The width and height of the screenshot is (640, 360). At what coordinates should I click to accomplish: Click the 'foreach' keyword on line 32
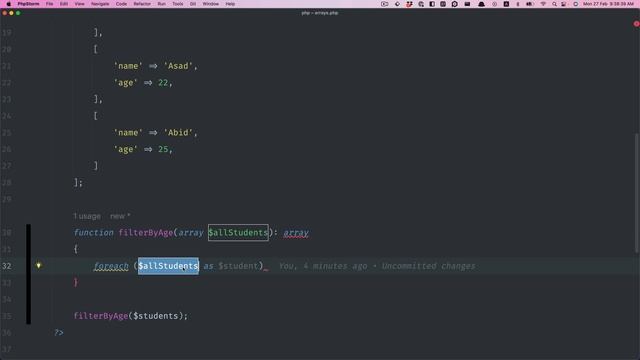click(x=111, y=266)
